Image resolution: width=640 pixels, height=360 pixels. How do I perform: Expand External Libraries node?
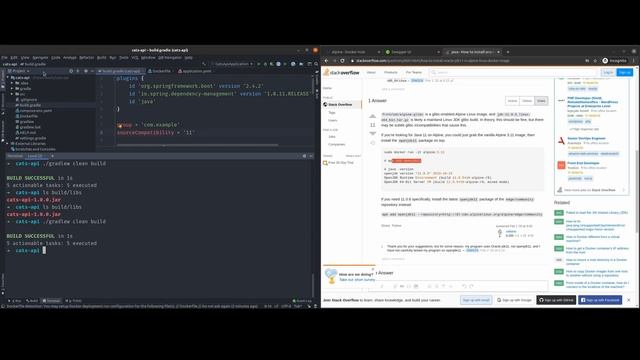click(7, 144)
